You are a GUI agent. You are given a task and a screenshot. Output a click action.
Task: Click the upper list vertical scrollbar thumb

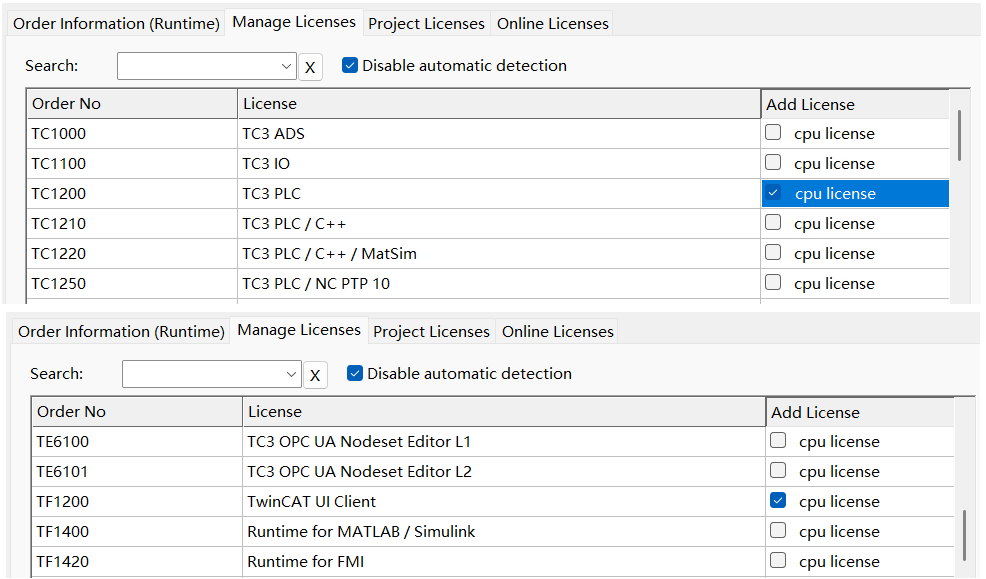[959, 135]
